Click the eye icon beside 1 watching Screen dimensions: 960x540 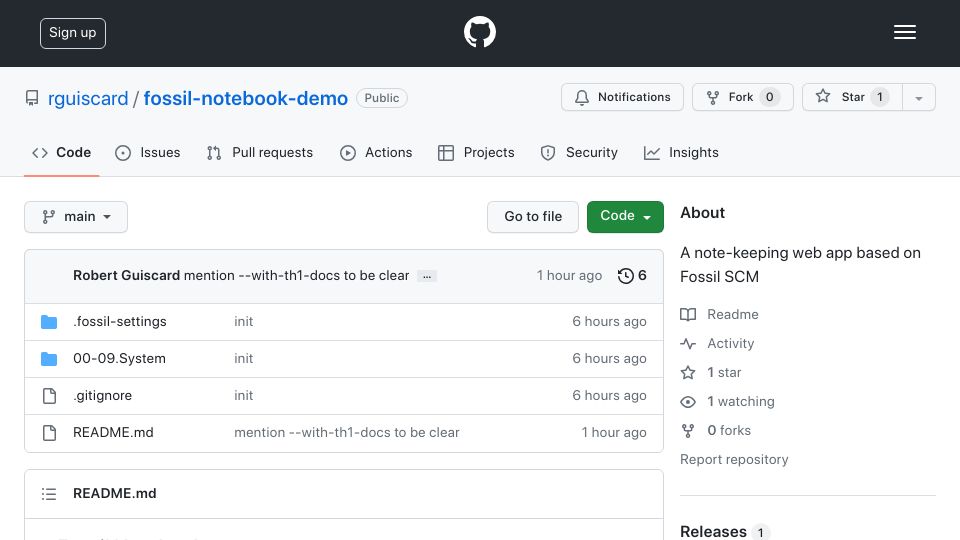pos(688,402)
